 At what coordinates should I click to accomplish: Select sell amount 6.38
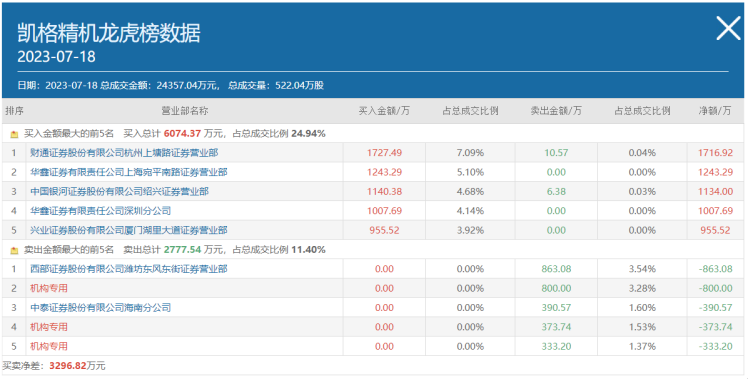click(x=556, y=192)
